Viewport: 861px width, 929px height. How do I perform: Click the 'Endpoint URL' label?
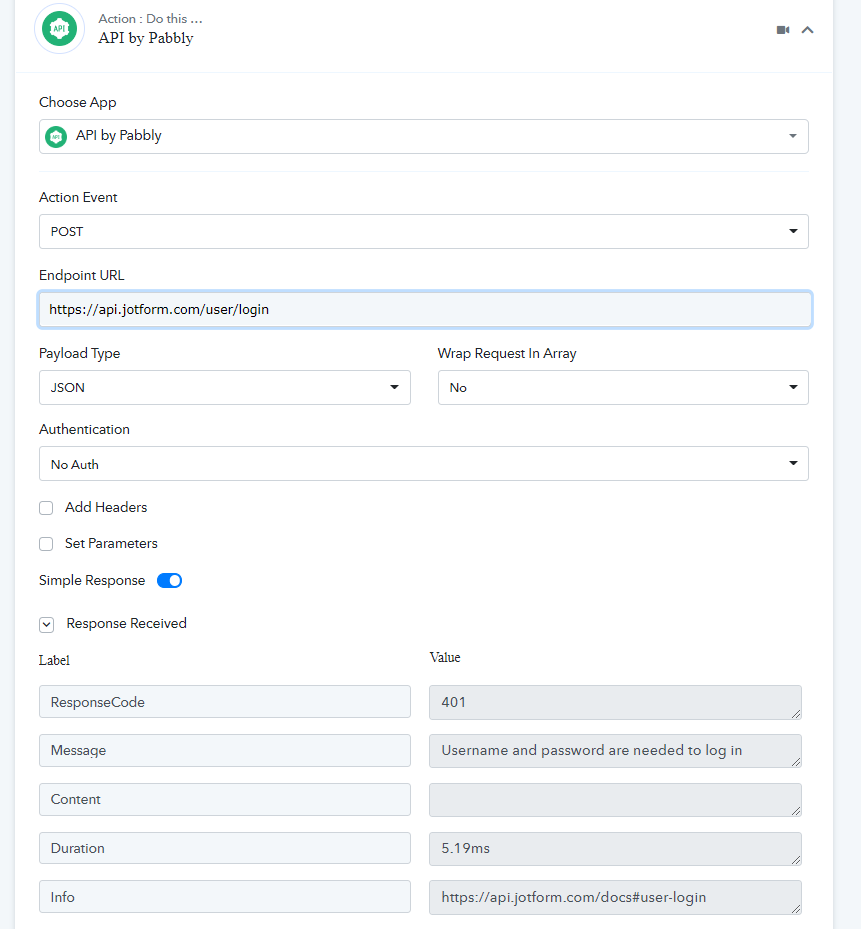click(x=82, y=276)
